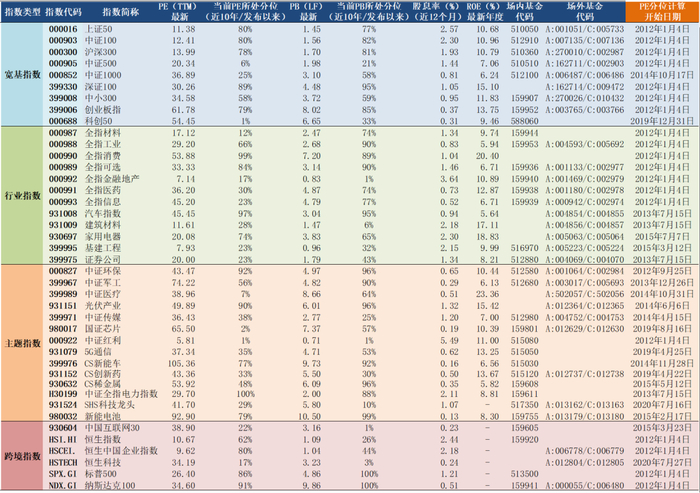Click ROE value 20.40 for 全指消费
The width and height of the screenshot is (700, 493).
[487, 156]
